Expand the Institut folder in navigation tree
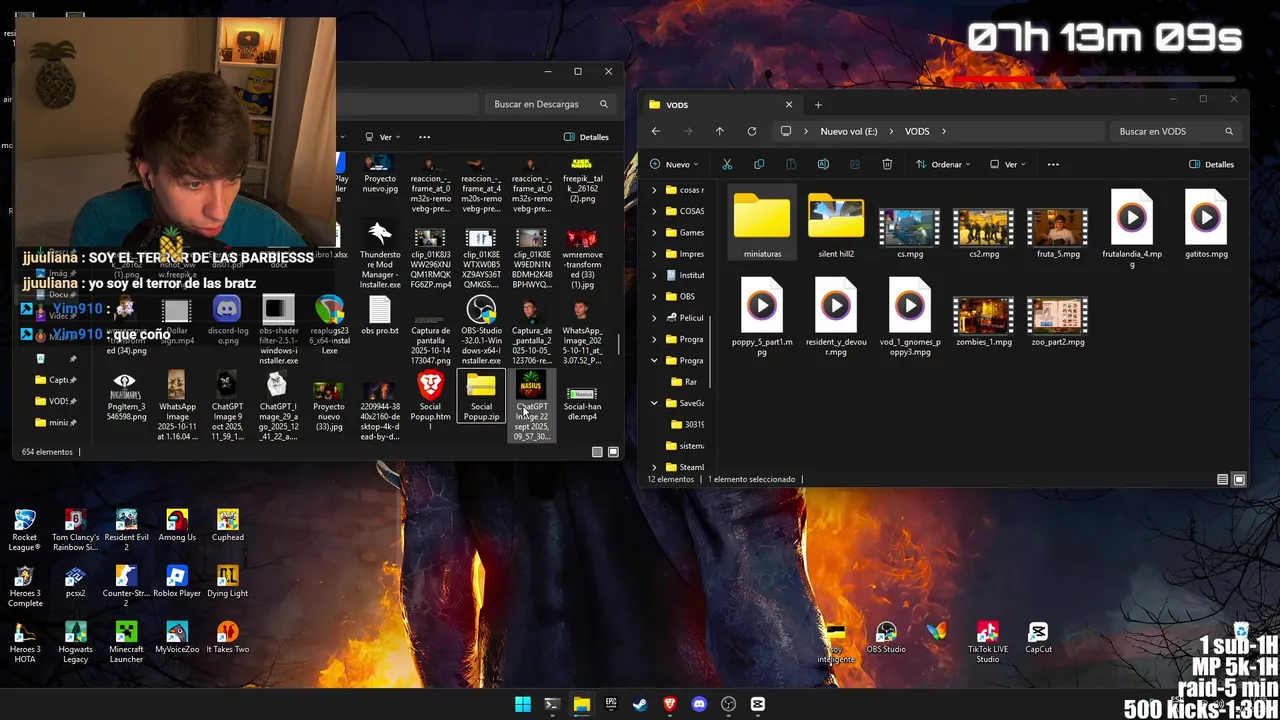The image size is (1280, 720). pos(655,275)
